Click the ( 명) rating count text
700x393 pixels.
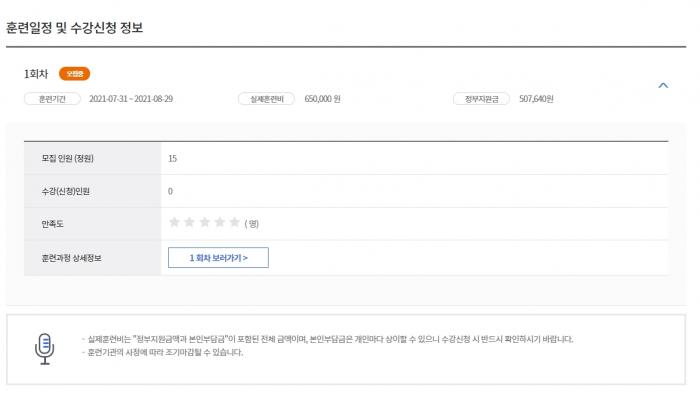[252, 223]
